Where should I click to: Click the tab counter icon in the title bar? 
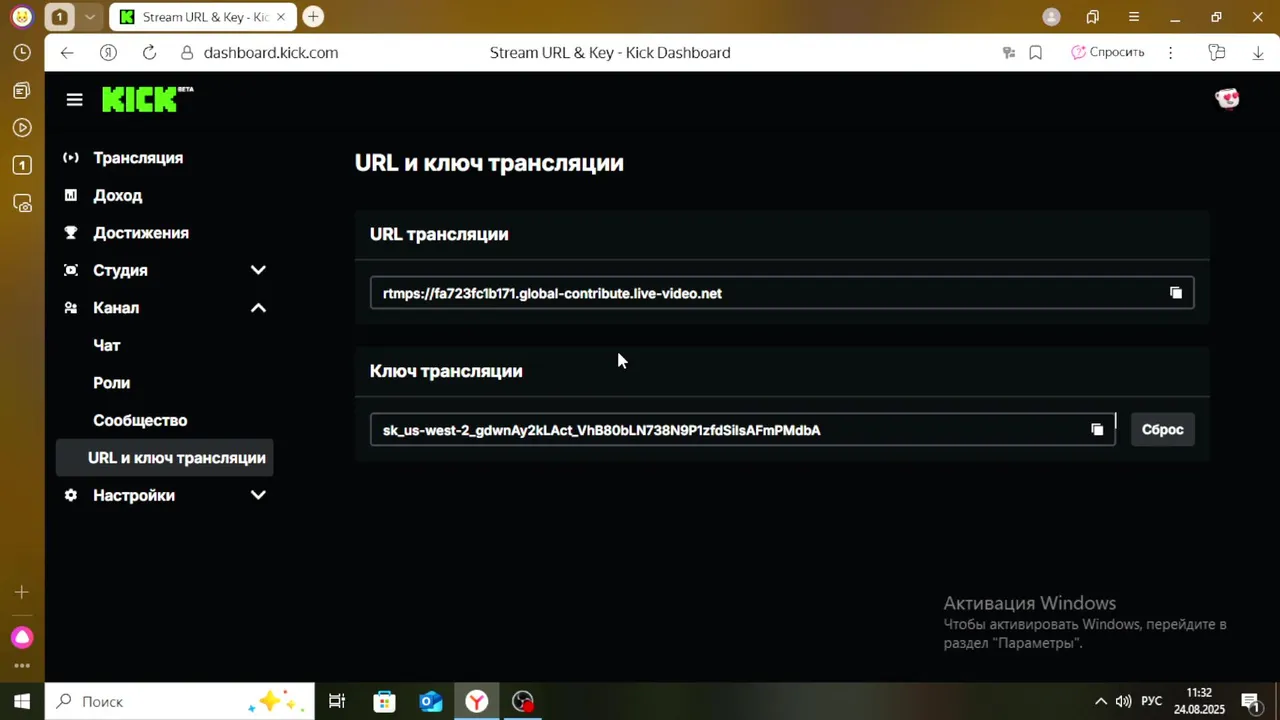coord(60,17)
